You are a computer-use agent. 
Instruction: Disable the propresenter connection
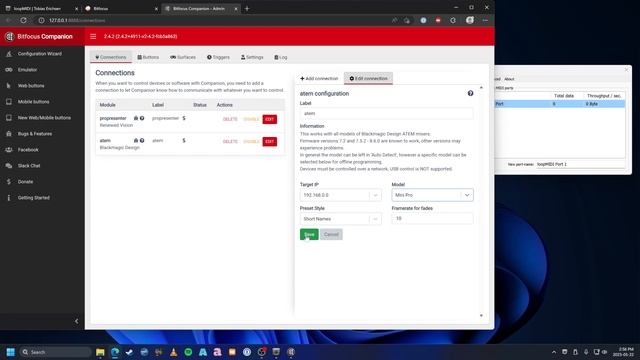click(251, 119)
